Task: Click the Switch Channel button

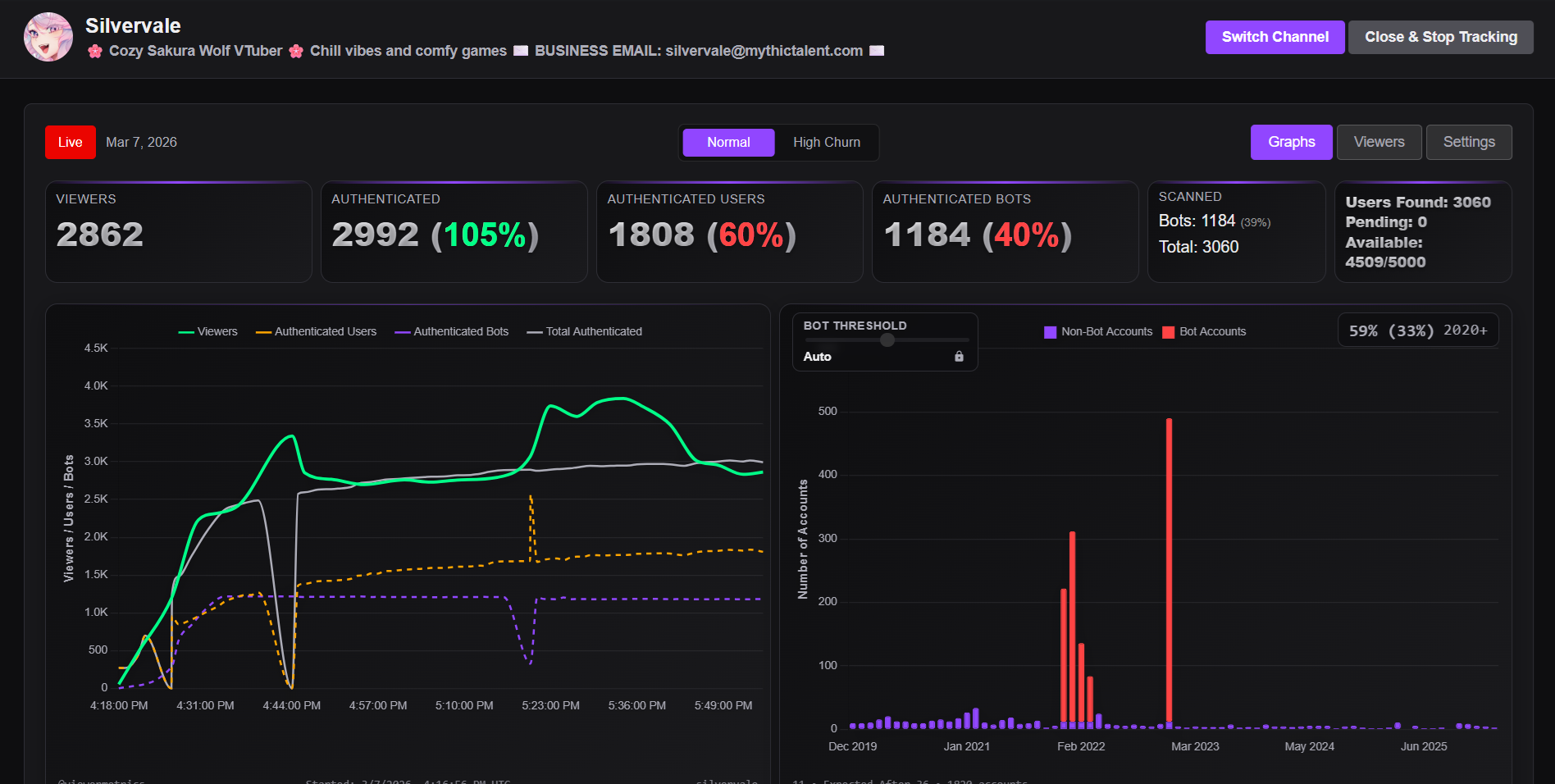Action: pos(1275,37)
